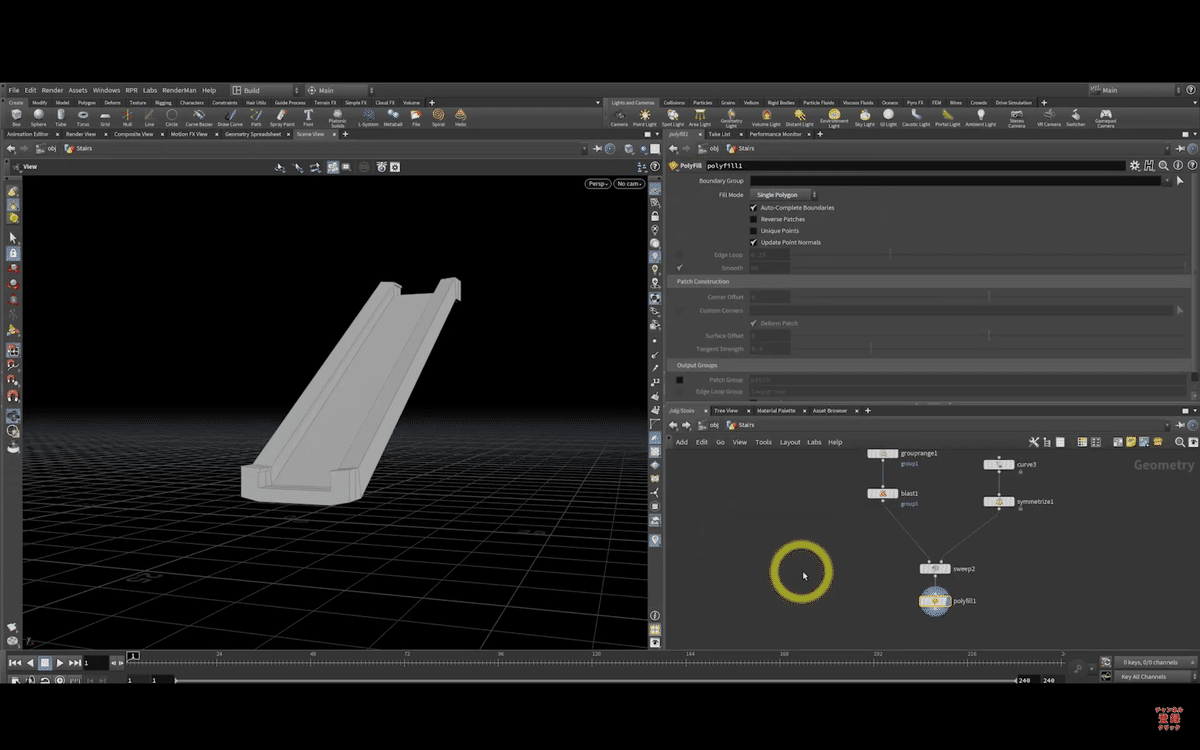
Task: Toggle the Deform Patch checkbox
Action: pos(753,323)
